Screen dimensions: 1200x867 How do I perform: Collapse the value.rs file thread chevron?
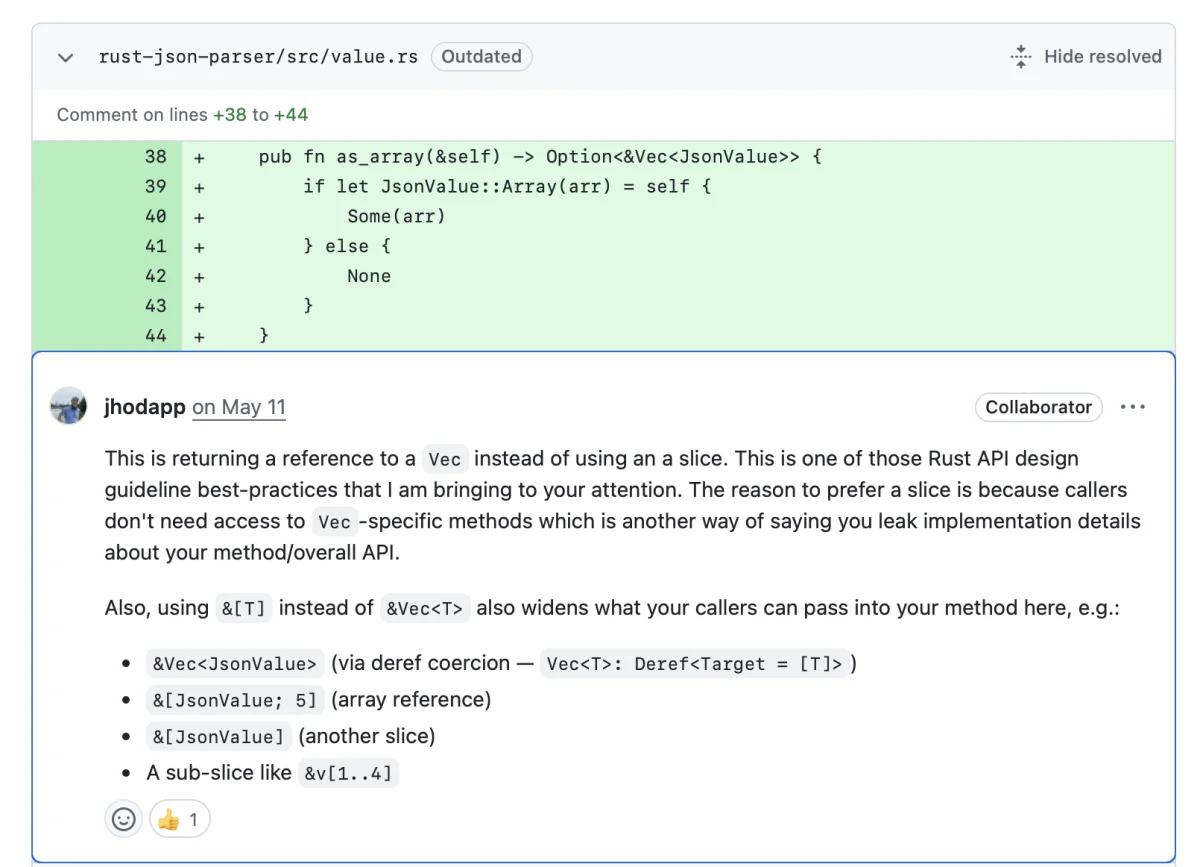pos(66,57)
